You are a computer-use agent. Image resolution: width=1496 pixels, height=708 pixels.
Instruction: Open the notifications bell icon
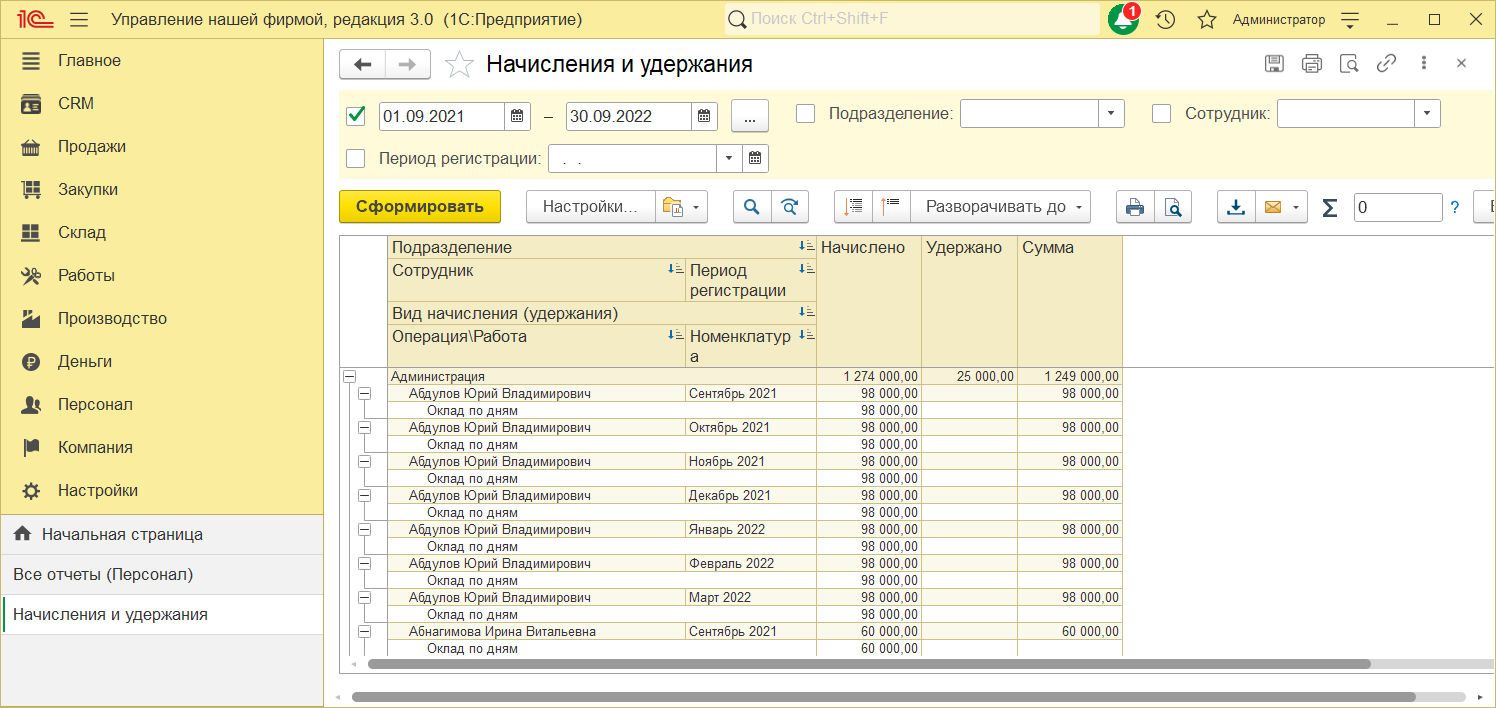pyautogui.click(x=1123, y=20)
